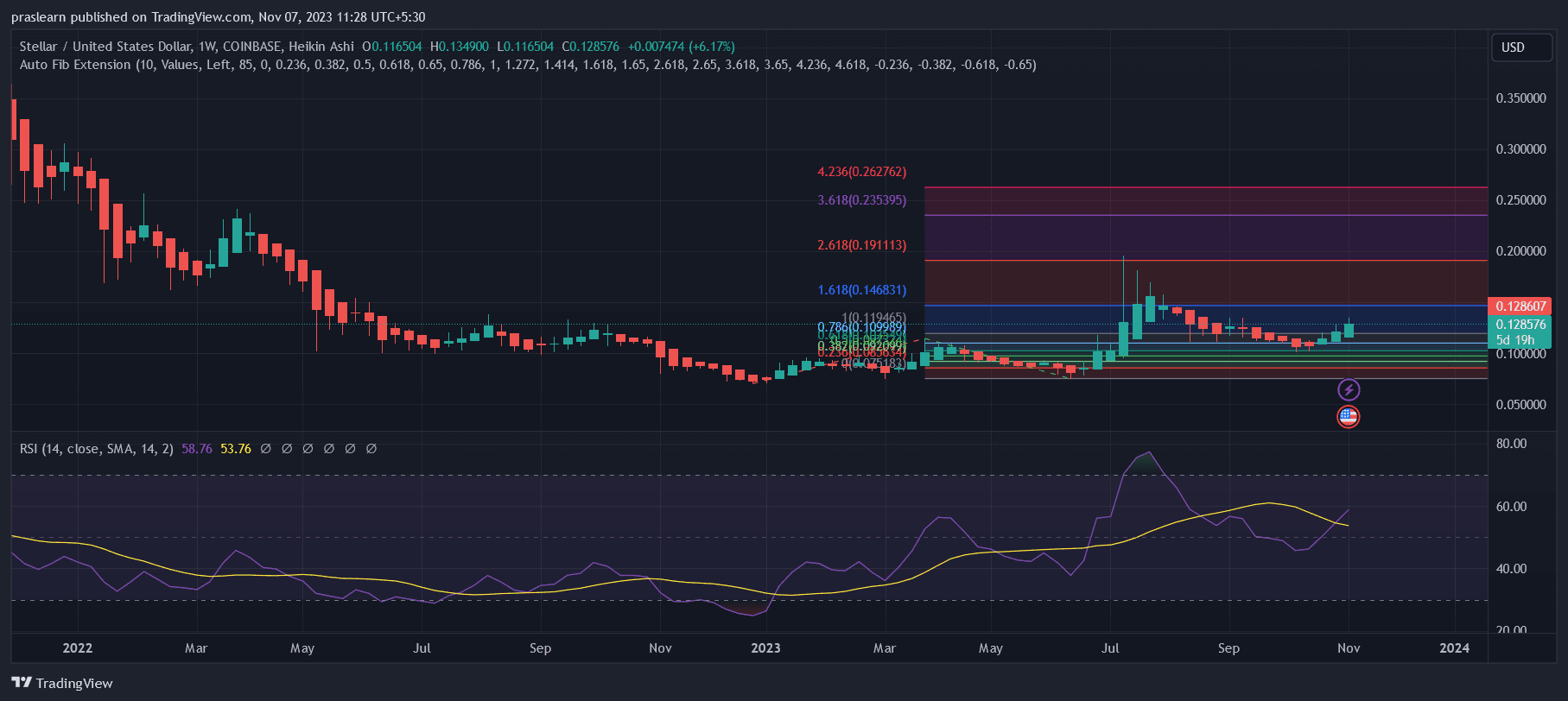Select the 3.618 Fib extension level label
Viewport: 1568px width, 701px height.
tap(861, 200)
